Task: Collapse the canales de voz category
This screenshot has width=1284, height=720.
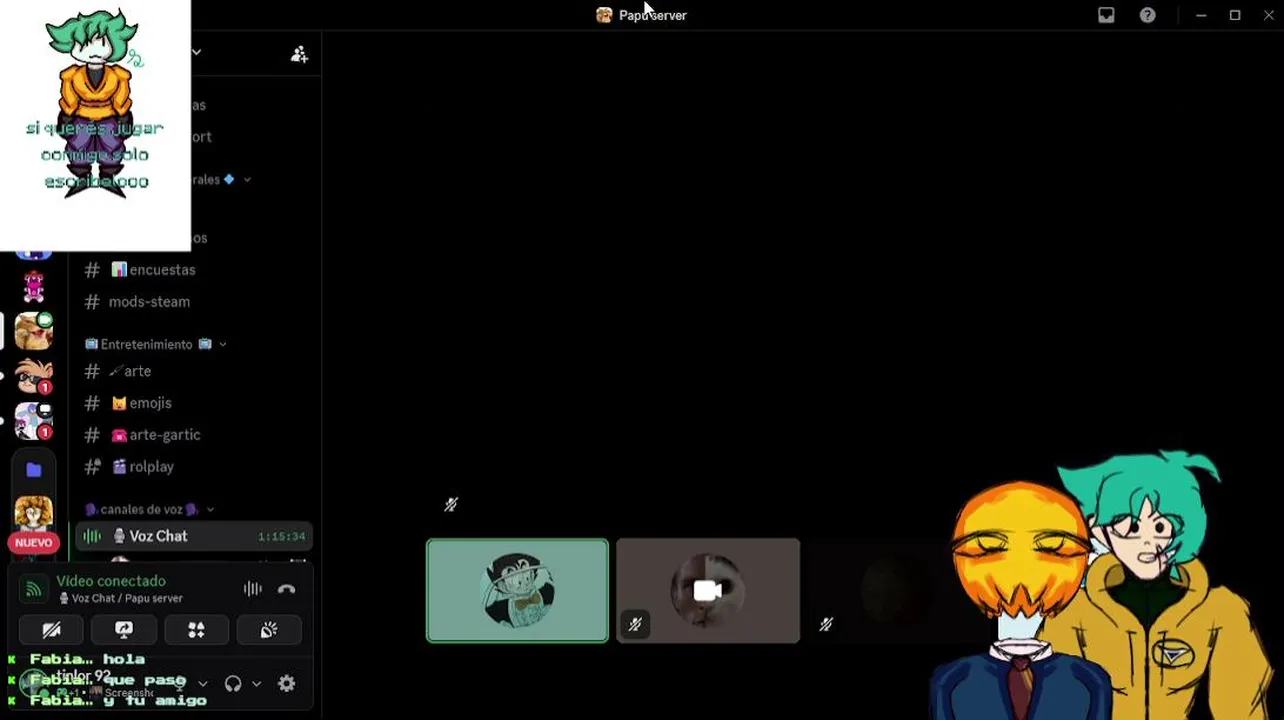Action: pyautogui.click(x=149, y=509)
